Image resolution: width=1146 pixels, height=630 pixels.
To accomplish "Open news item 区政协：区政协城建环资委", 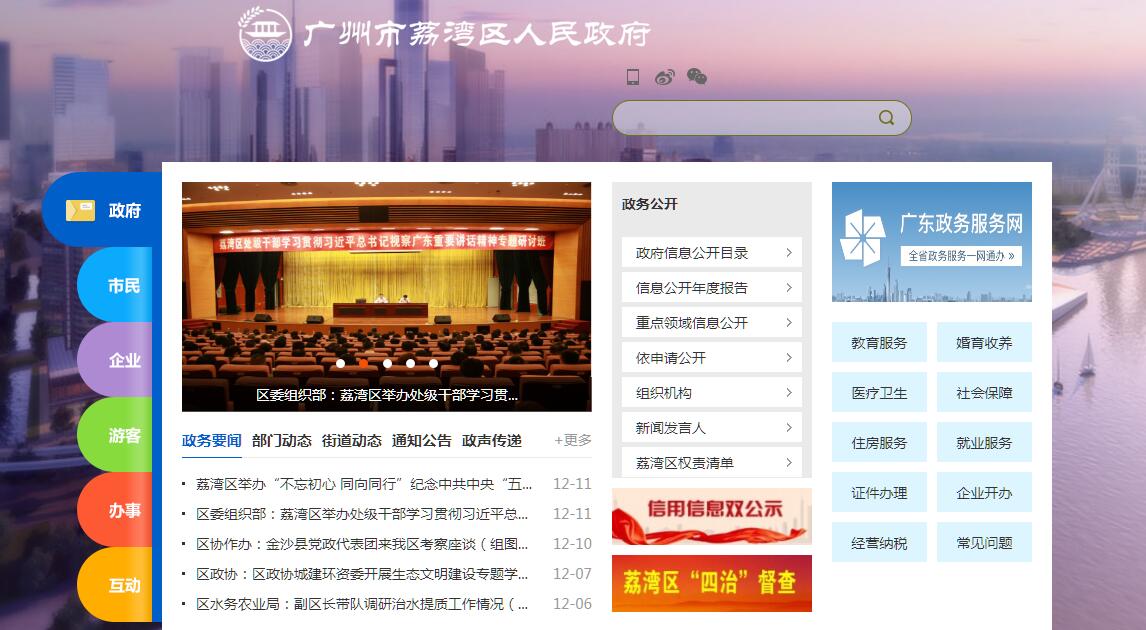I will [x=362, y=574].
